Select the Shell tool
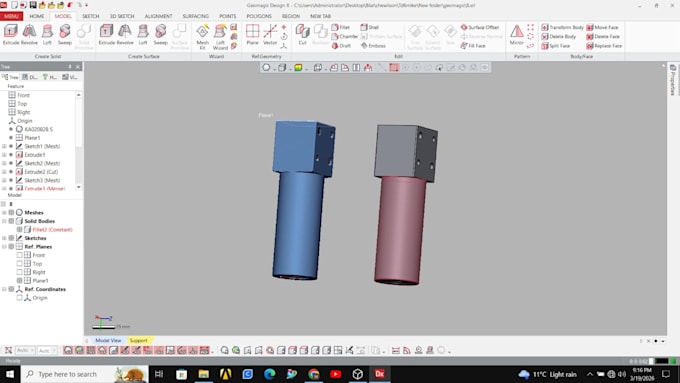The width and height of the screenshot is (680, 383). 369,27
